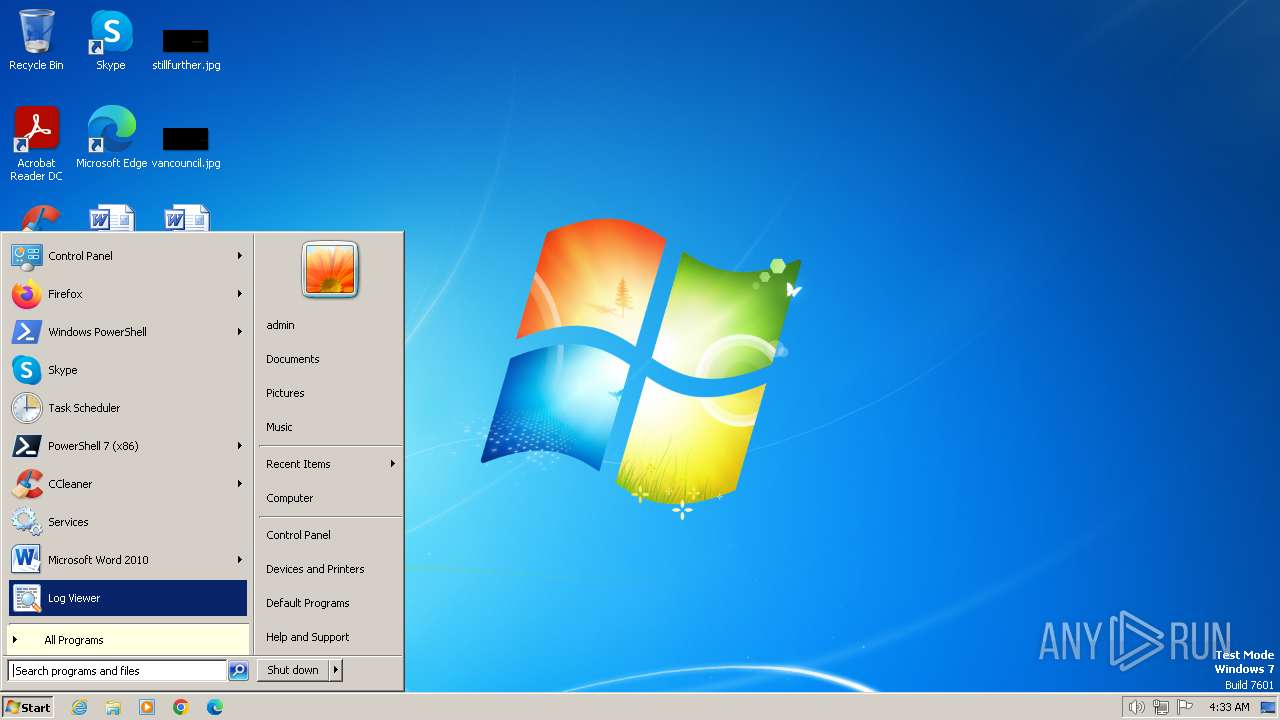Click the Shut down button
The height and width of the screenshot is (720, 1280).
(293, 670)
